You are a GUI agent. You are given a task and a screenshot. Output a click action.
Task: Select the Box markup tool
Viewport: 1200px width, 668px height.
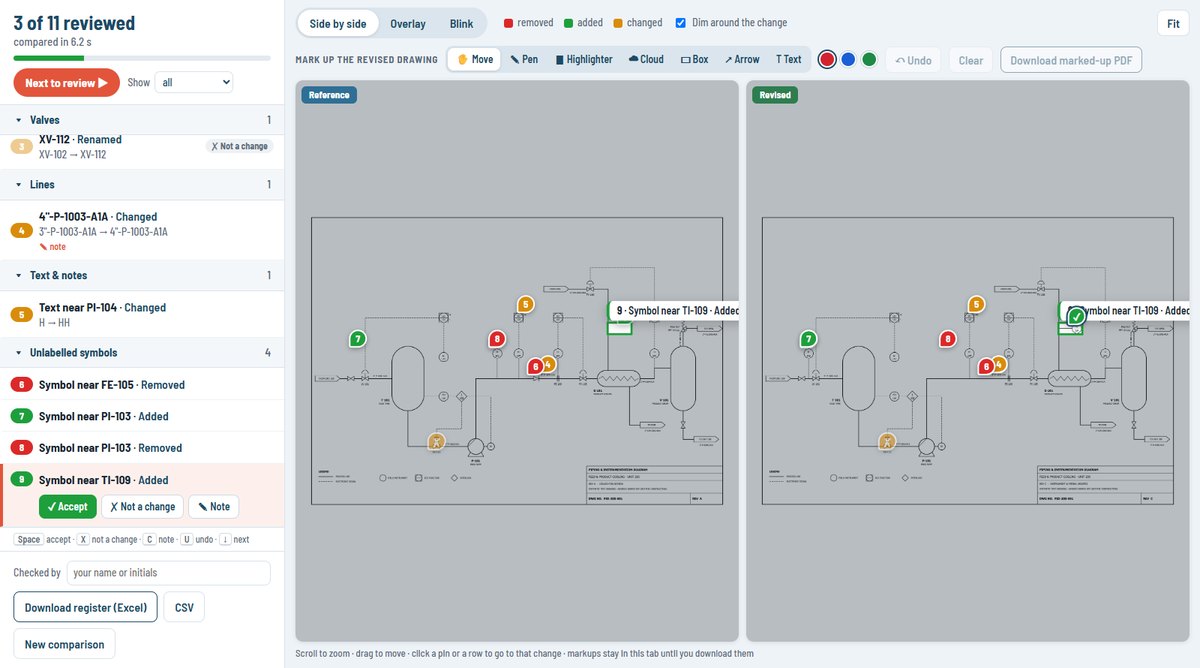click(694, 59)
